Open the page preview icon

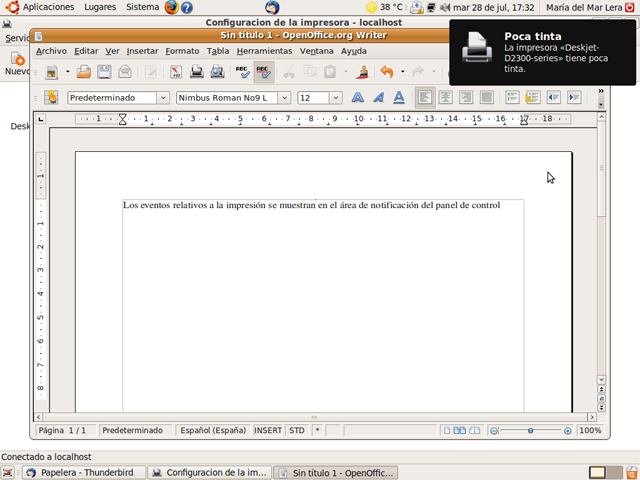pos(217,72)
